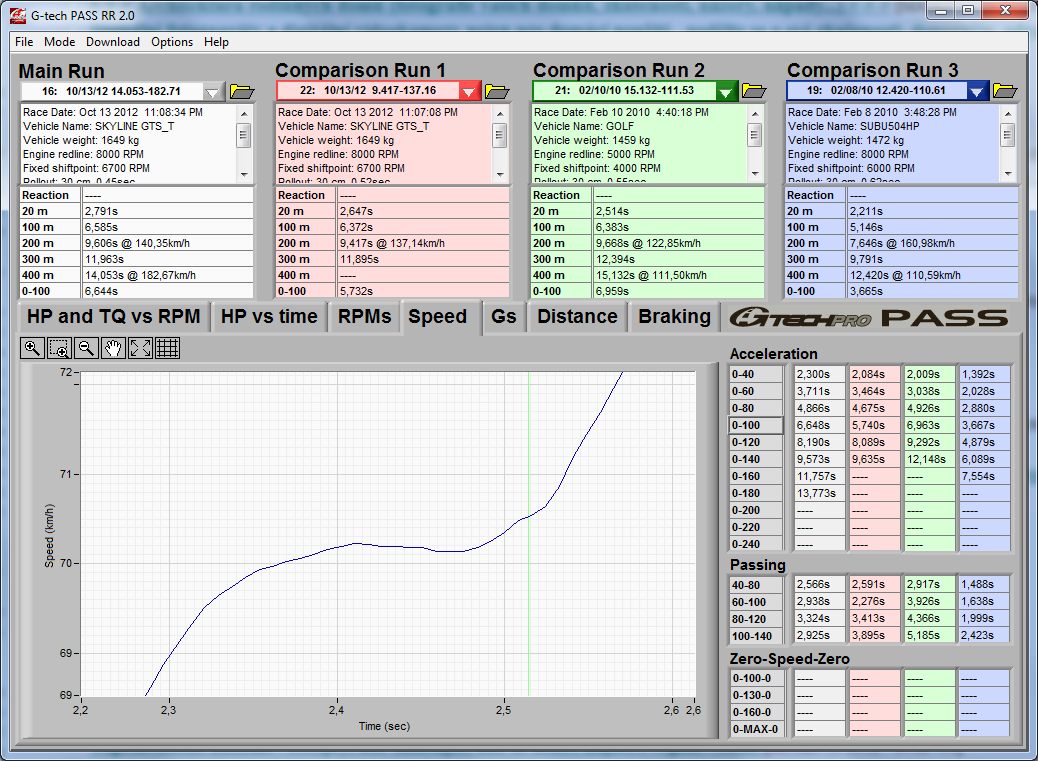Click Vehicle Name GOLF text in Run 2
The width and height of the screenshot is (1038, 761).
pyautogui.click(x=584, y=126)
